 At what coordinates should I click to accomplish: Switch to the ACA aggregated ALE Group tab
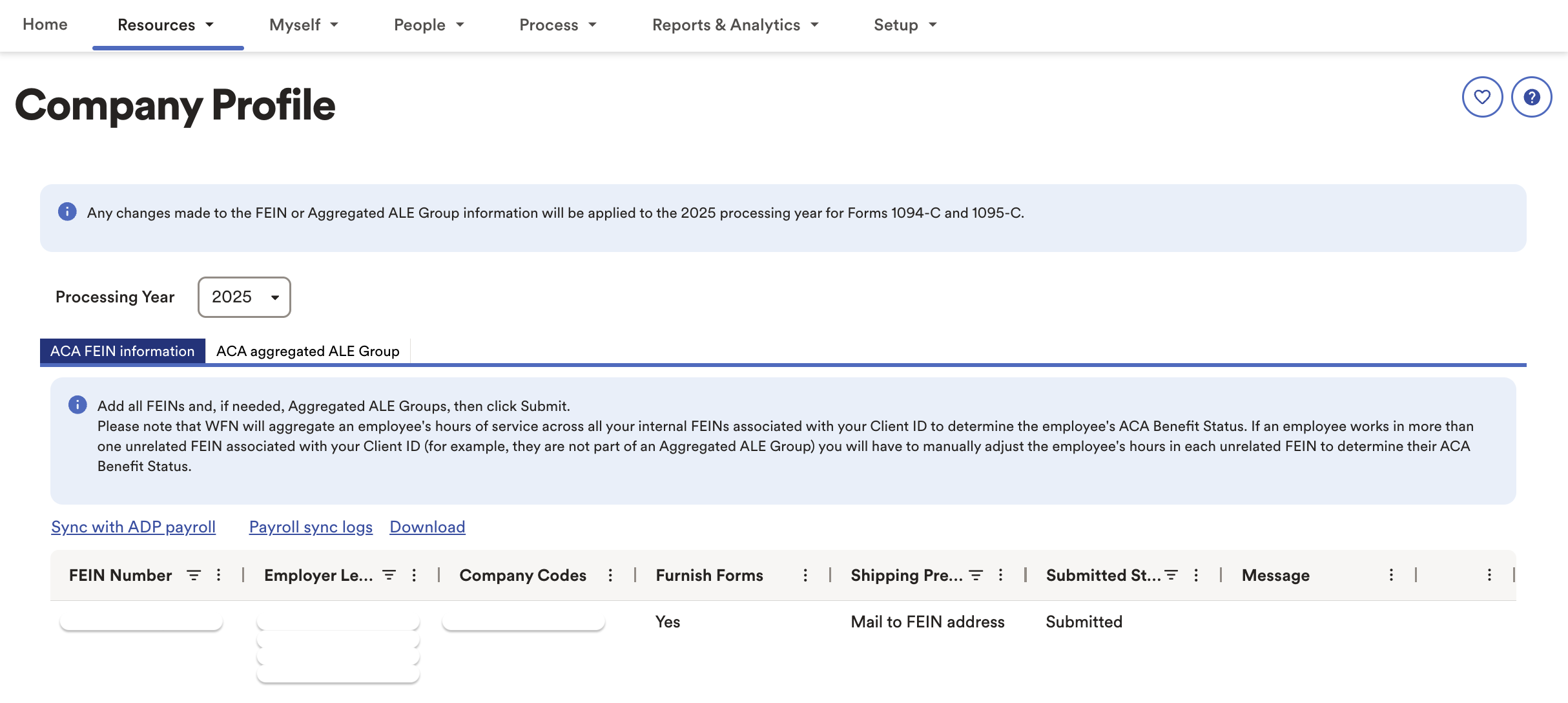[307, 351]
